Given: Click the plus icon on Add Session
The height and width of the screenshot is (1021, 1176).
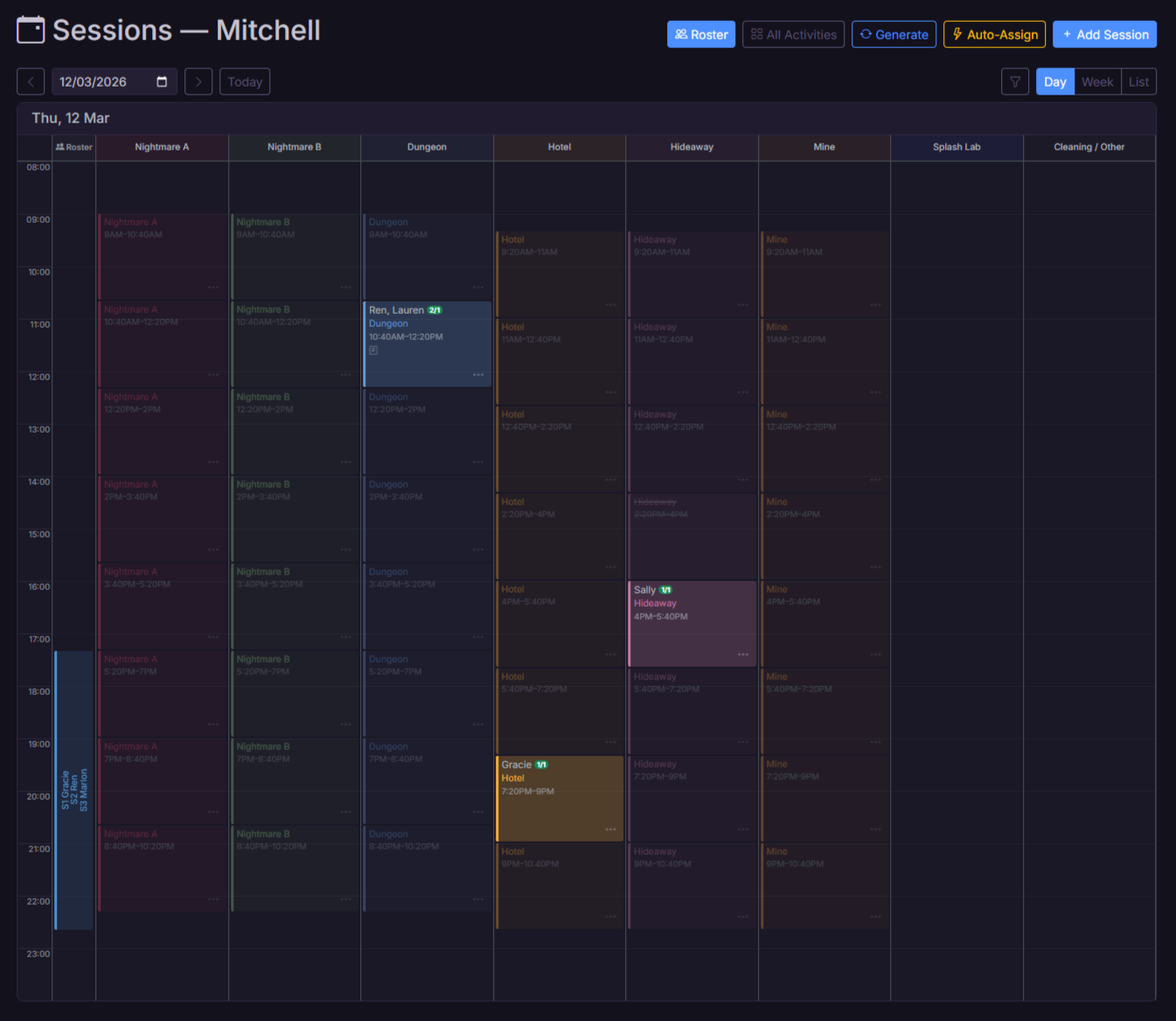Looking at the screenshot, I should tap(1068, 34).
